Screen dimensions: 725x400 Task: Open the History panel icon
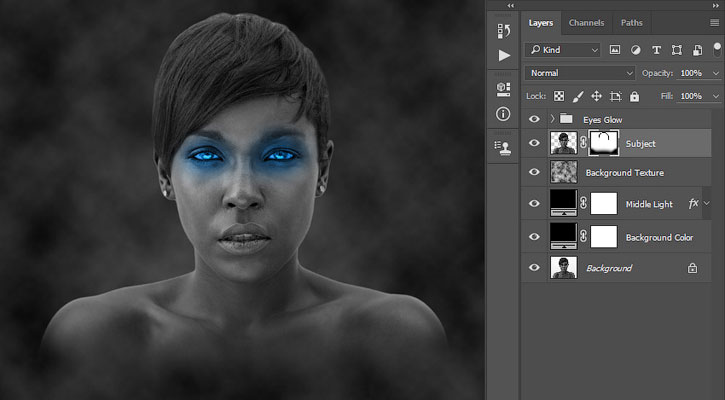pyautogui.click(x=504, y=31)
